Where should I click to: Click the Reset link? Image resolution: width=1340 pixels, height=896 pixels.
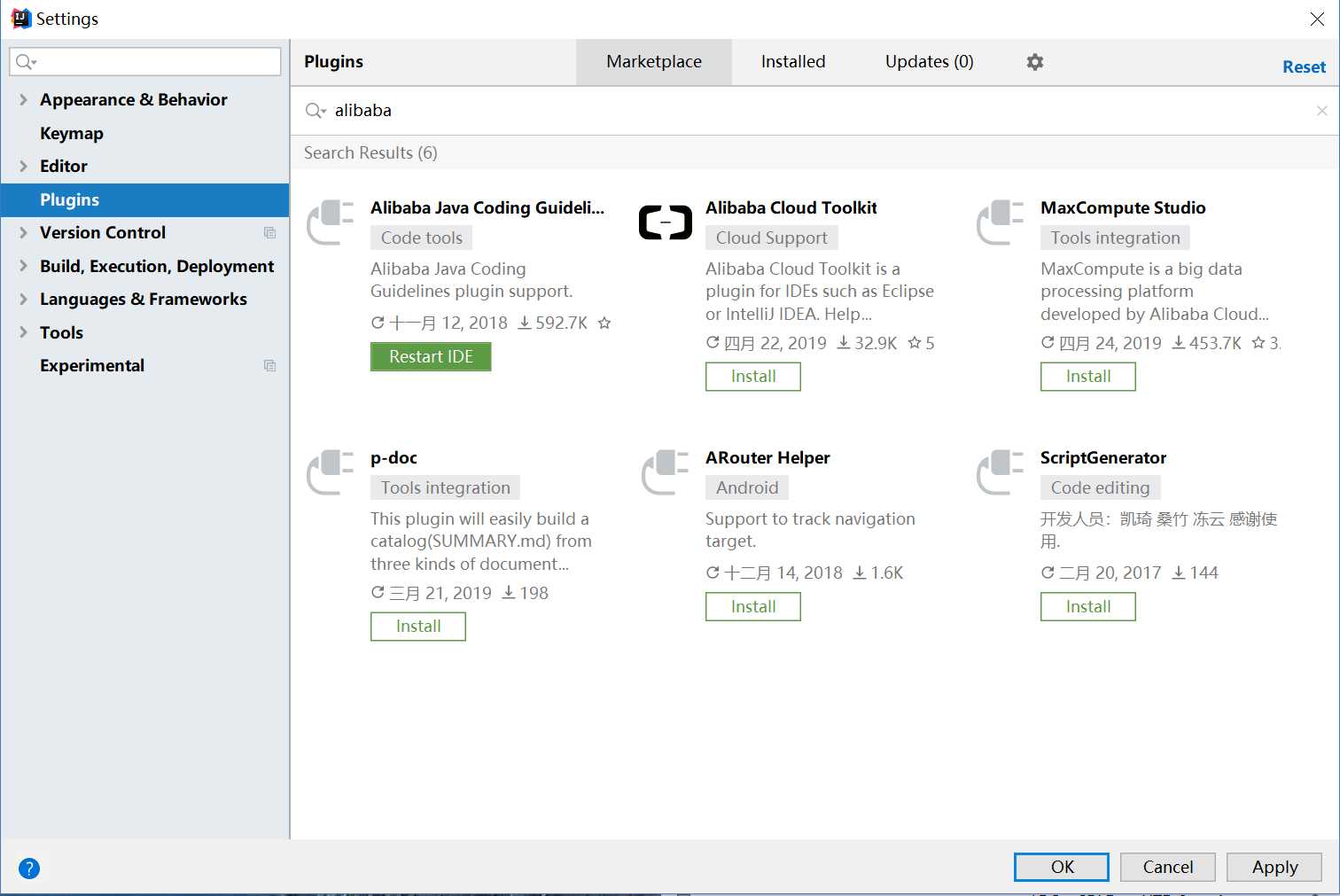click(x=1304, y=67)
